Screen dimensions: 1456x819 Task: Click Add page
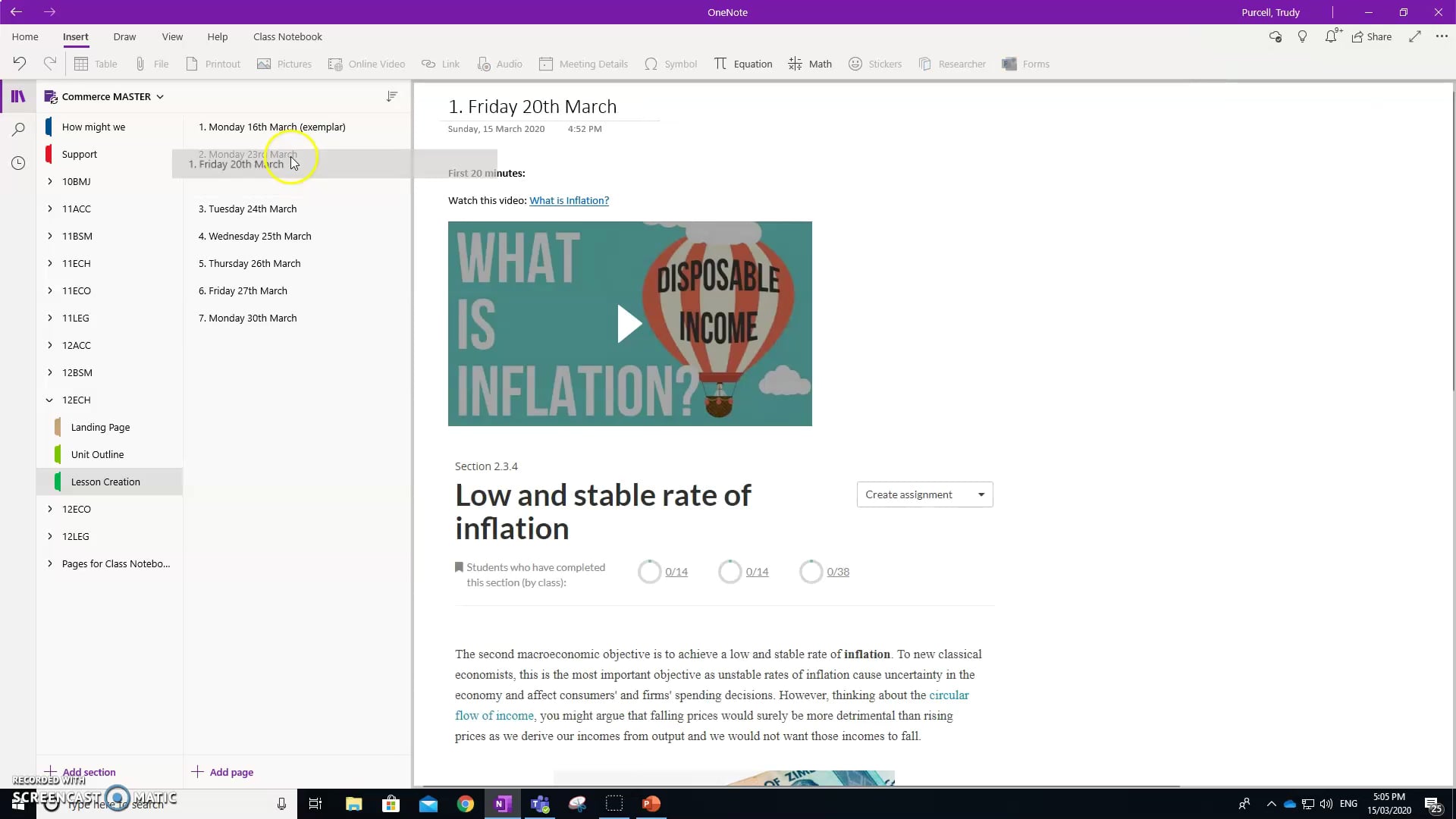pos(223,772)
